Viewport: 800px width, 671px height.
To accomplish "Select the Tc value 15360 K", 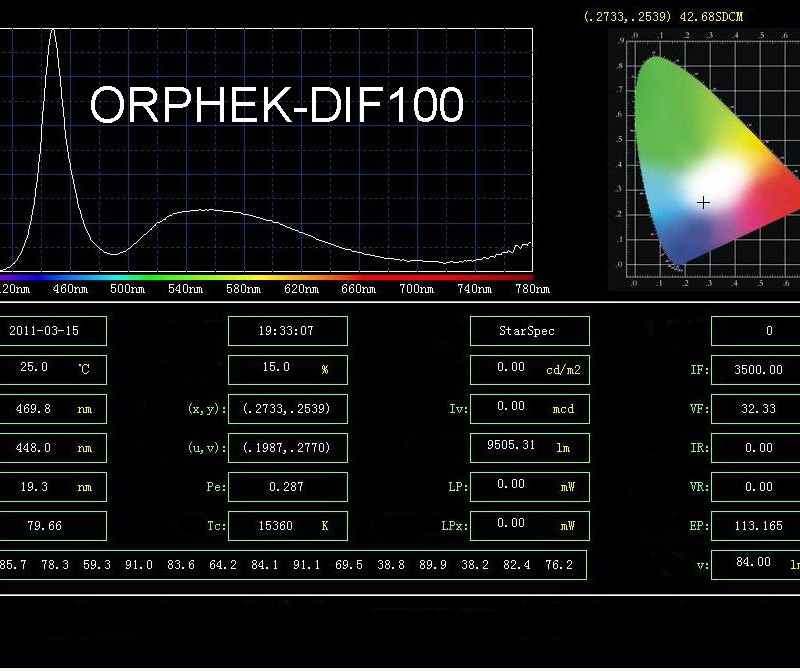I will click(x=288, y=526).
